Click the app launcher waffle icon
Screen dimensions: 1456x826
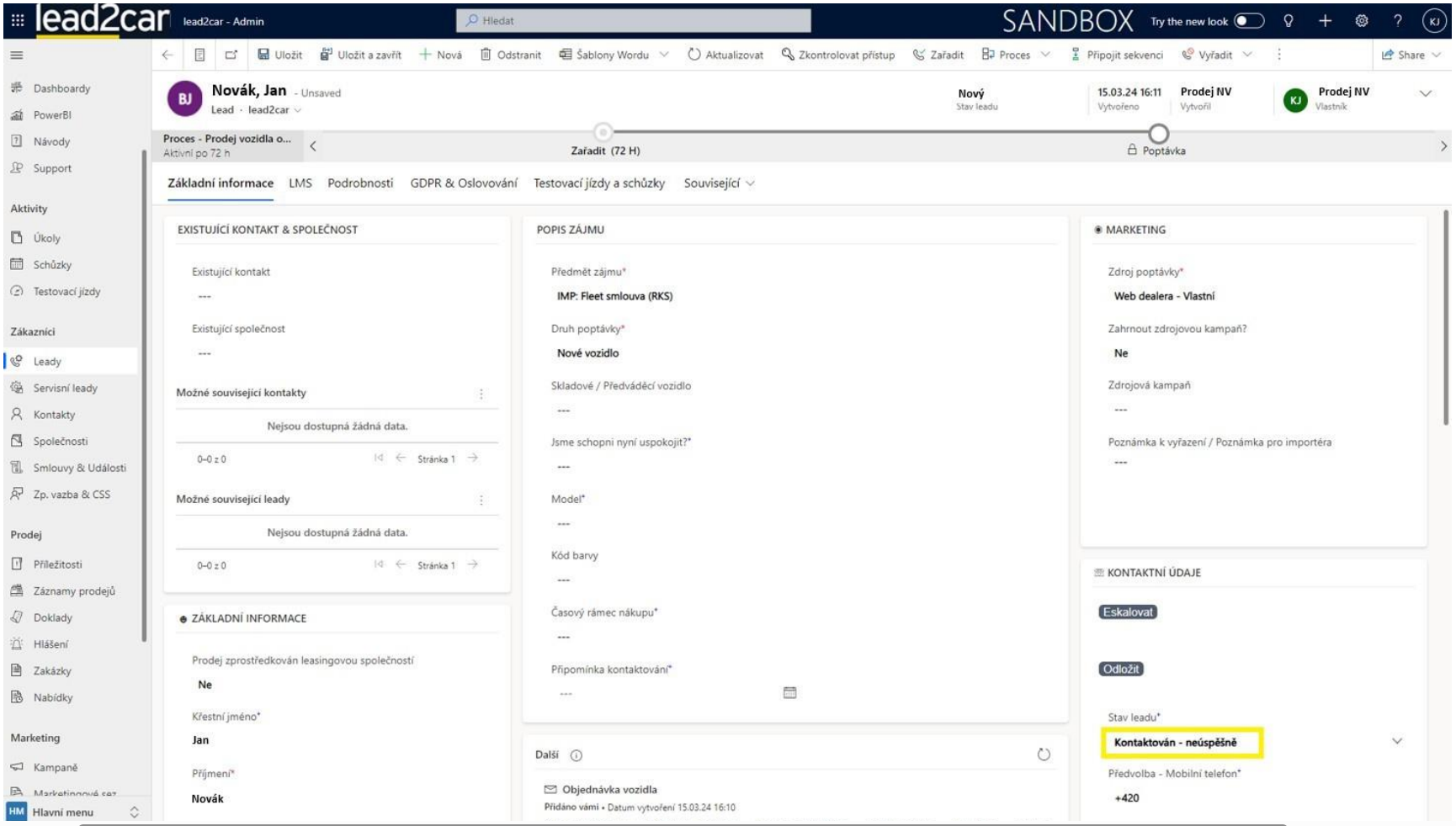[x=17, y=21]
